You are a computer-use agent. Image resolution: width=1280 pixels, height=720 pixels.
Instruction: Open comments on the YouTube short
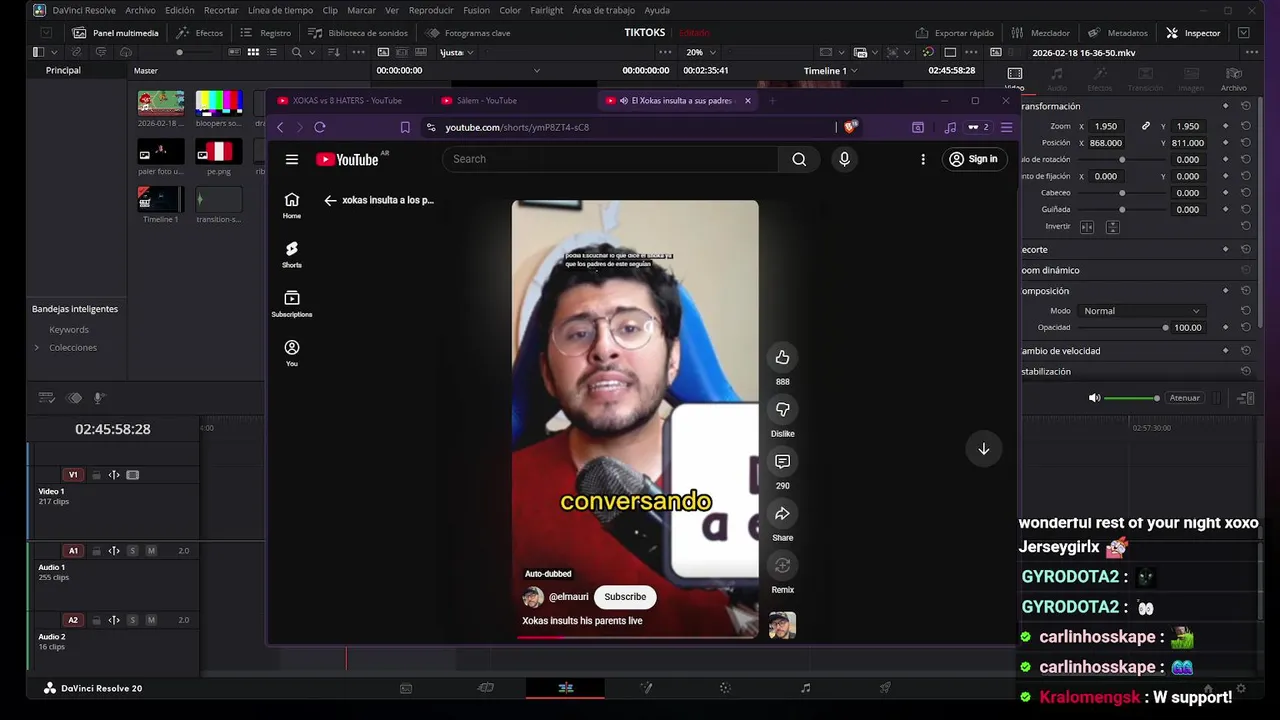pos(782,462)
